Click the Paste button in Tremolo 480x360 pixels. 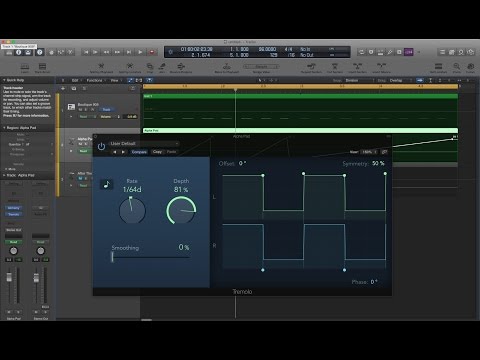(171, 152)
